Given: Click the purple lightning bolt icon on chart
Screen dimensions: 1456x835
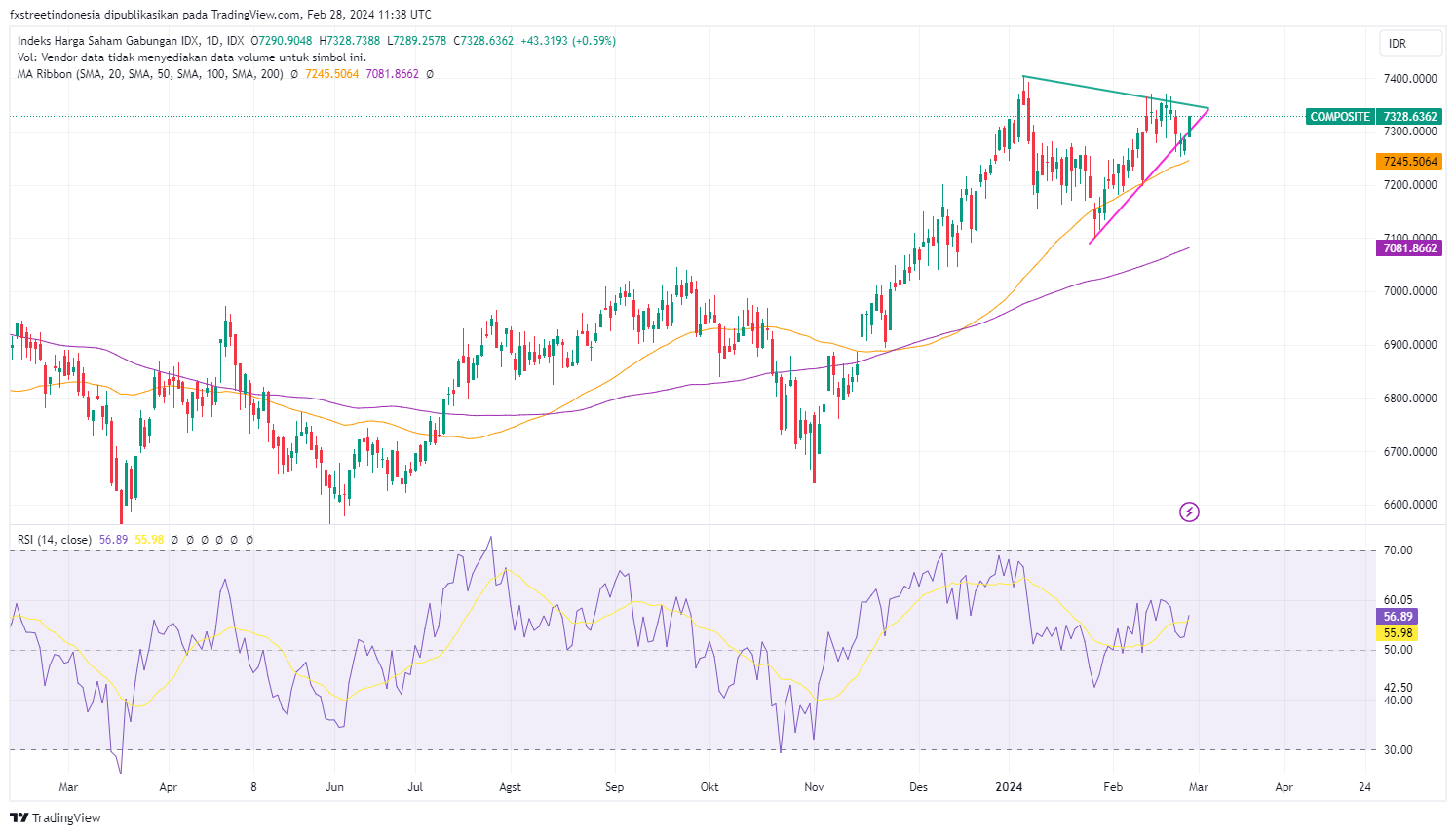Looking at the screenshot, I should tap(1189, 512).
